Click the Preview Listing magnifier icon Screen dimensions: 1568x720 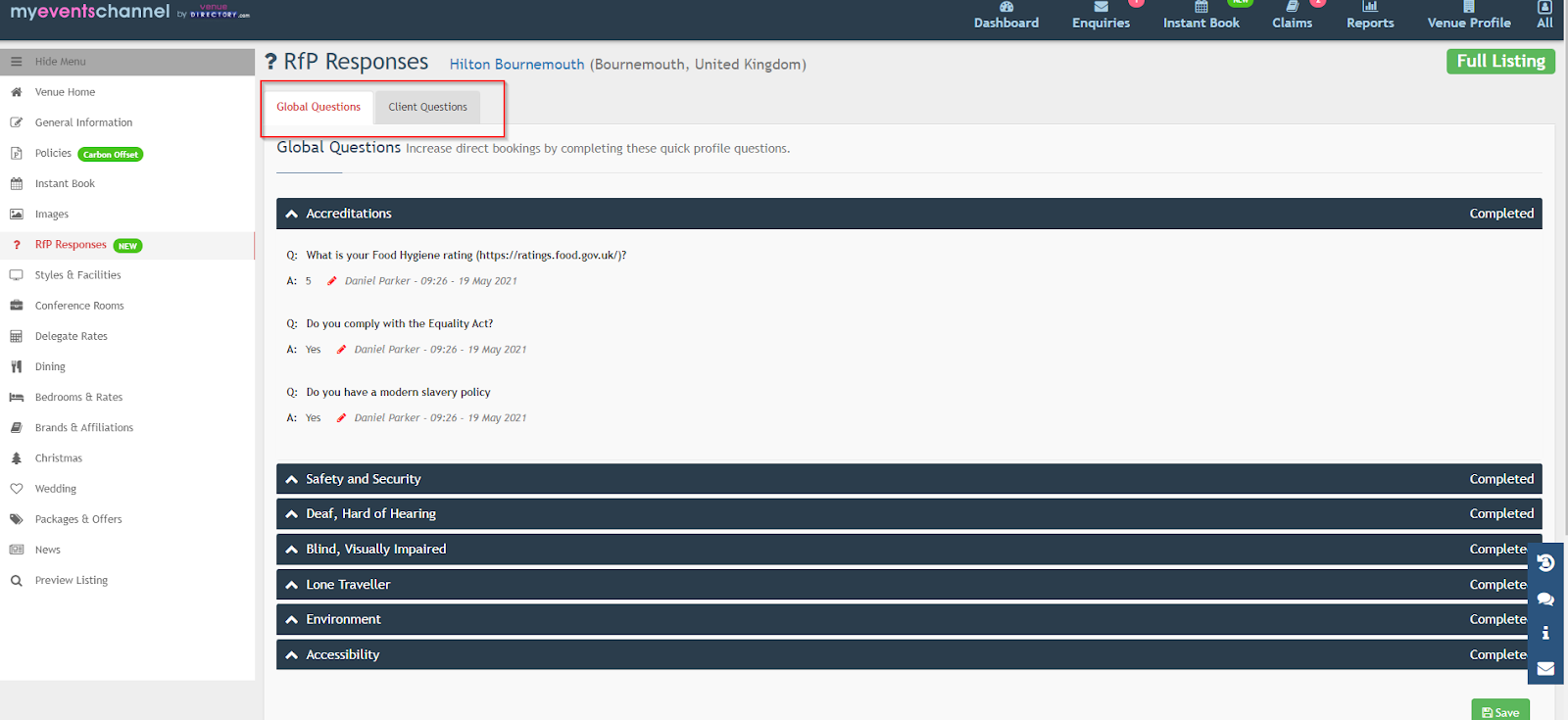17,580
